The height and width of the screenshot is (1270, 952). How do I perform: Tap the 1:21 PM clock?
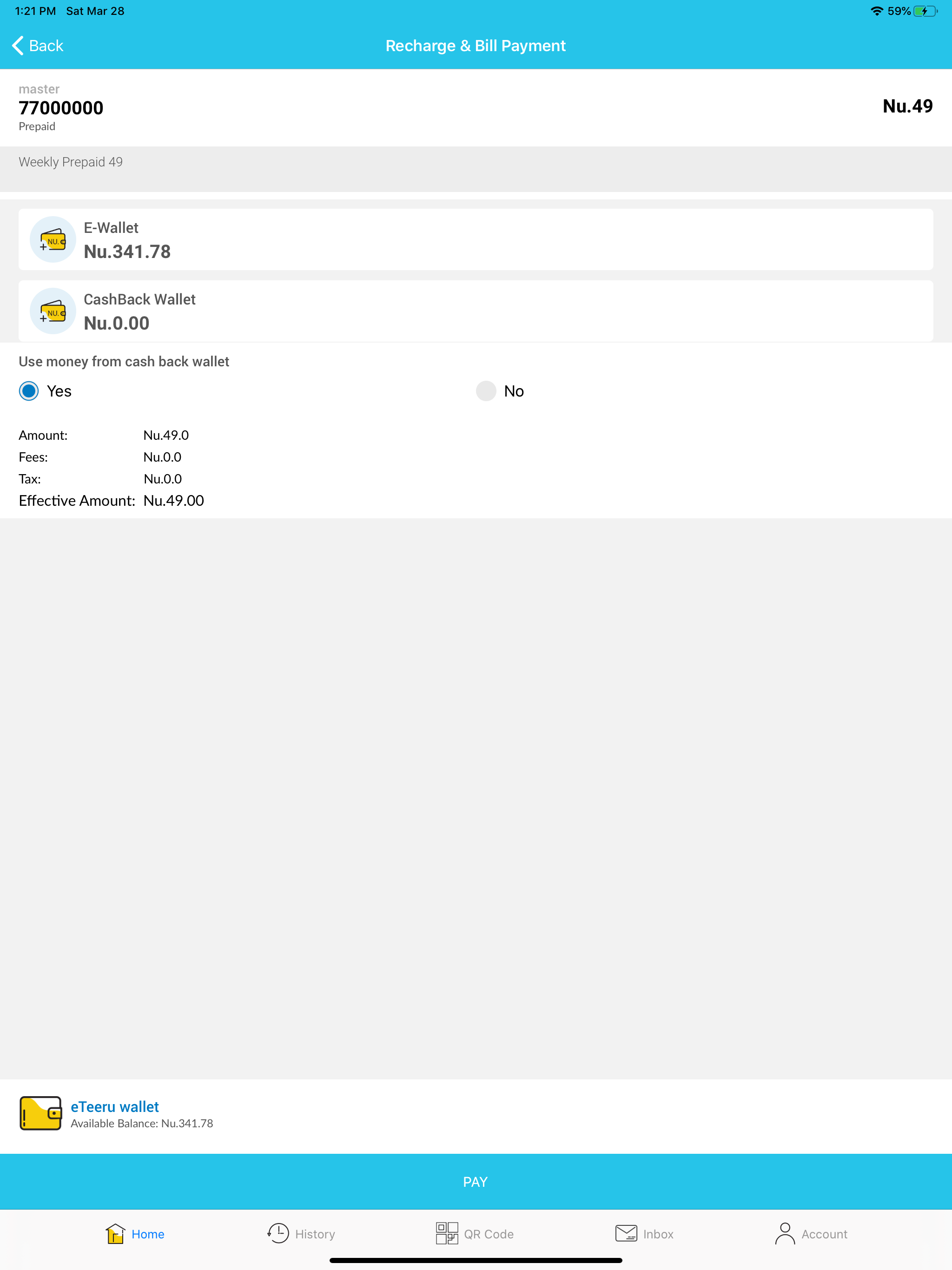point(35,11)
